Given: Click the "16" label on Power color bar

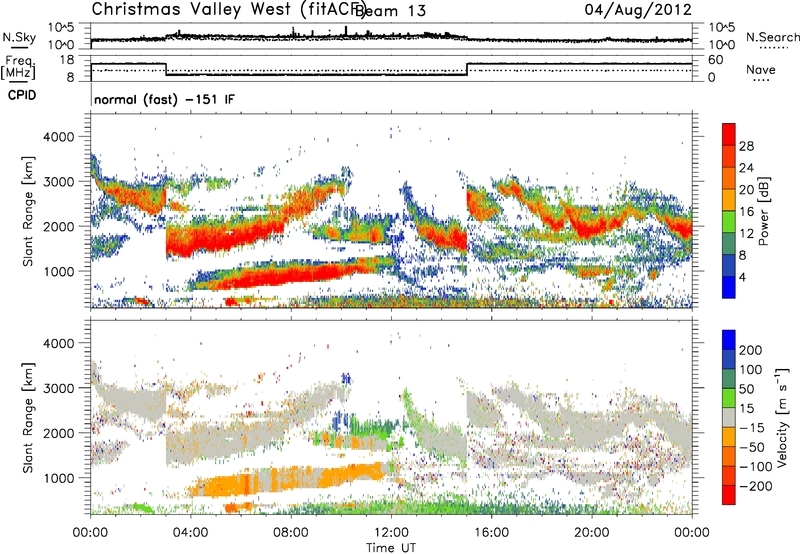Looking at the screenshot, I should [746, 212].
